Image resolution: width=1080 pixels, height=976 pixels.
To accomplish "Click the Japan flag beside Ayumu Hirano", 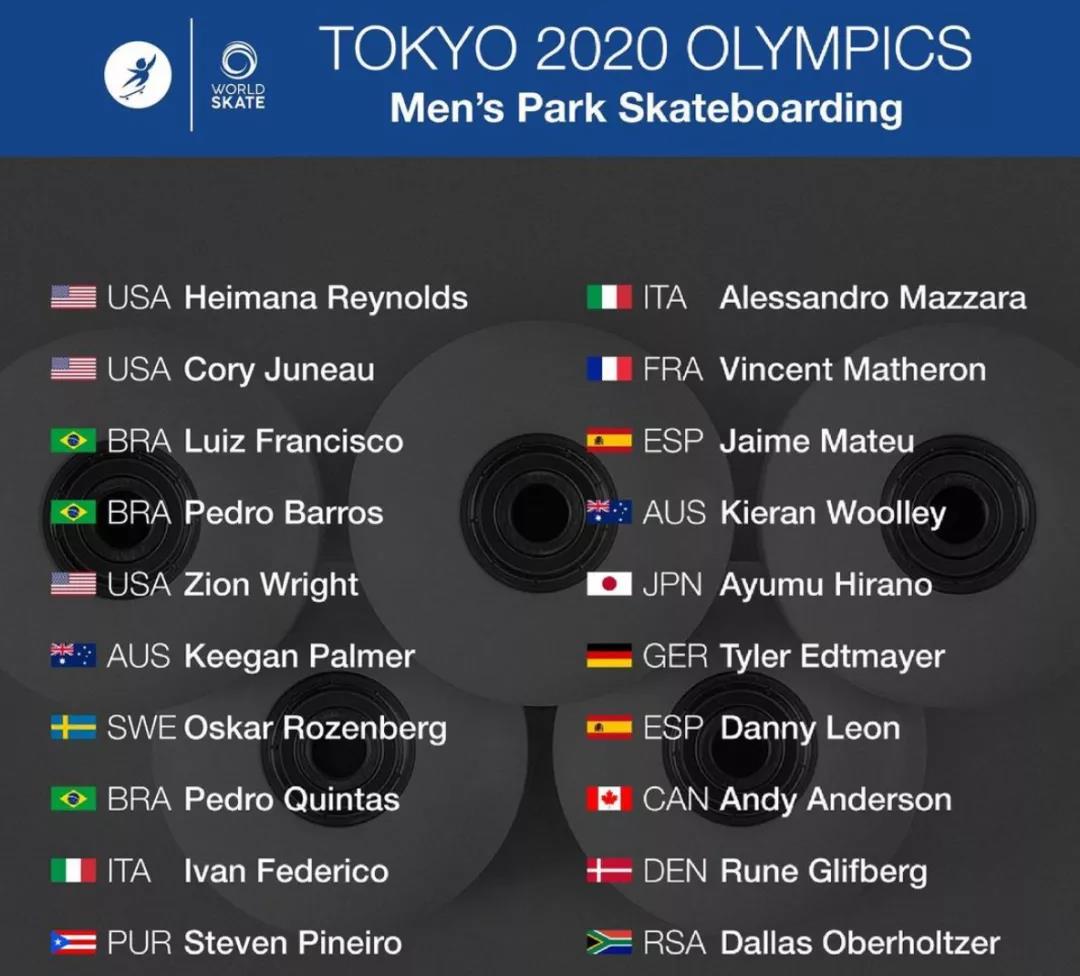I will tap(609, 584).
